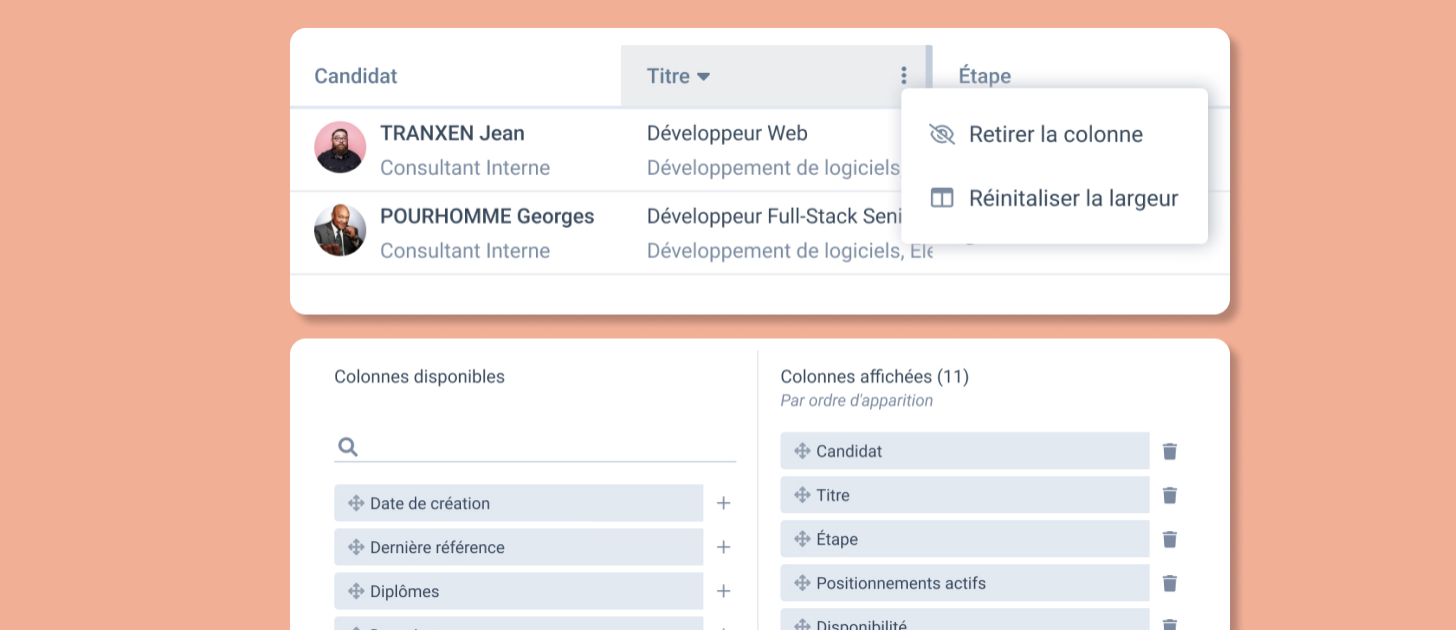Viewport: 1456px width, 630px height.
Task: Click the Étape column header
Action: pos(985,76)
